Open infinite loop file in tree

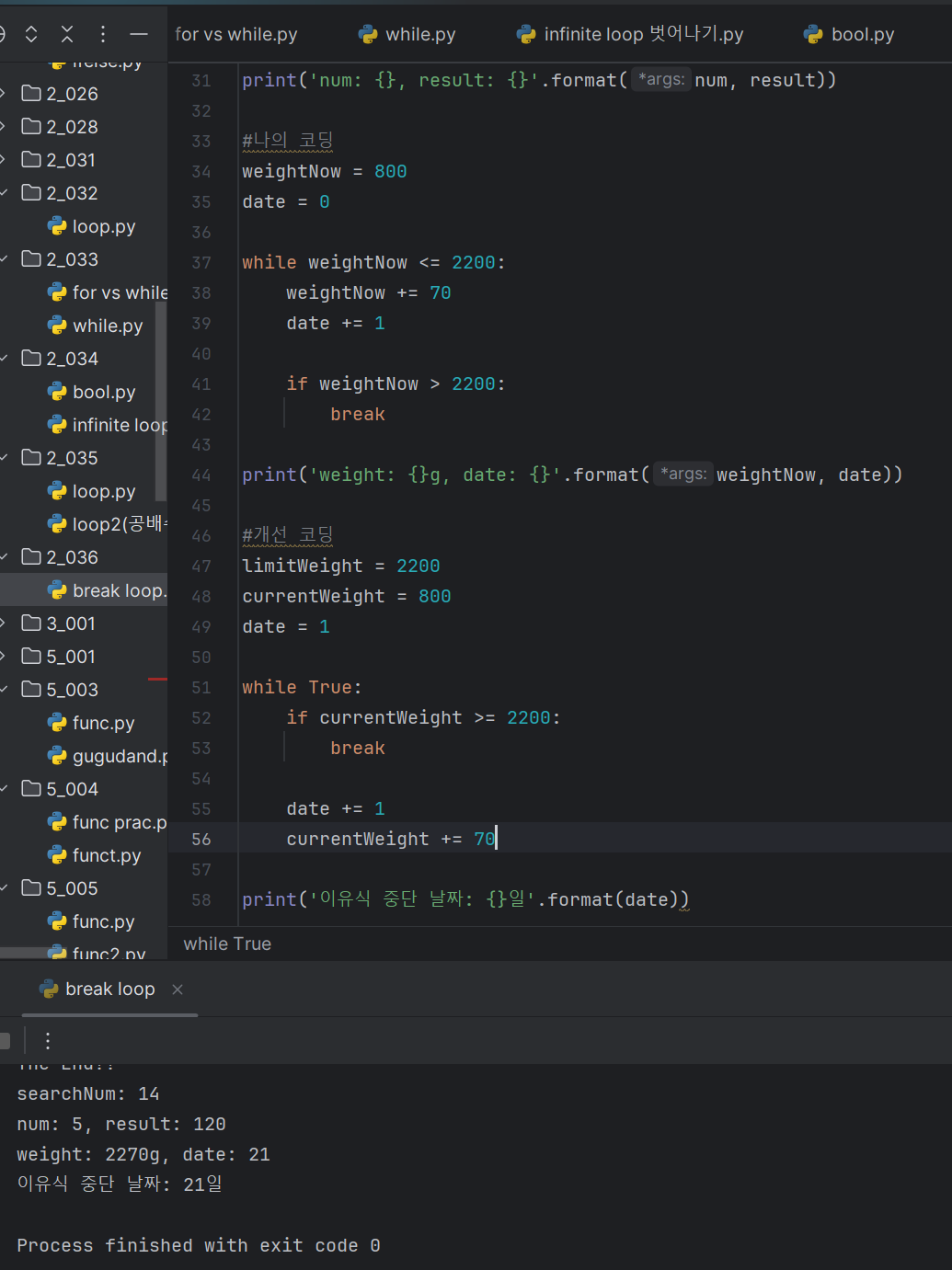(108, 425)
